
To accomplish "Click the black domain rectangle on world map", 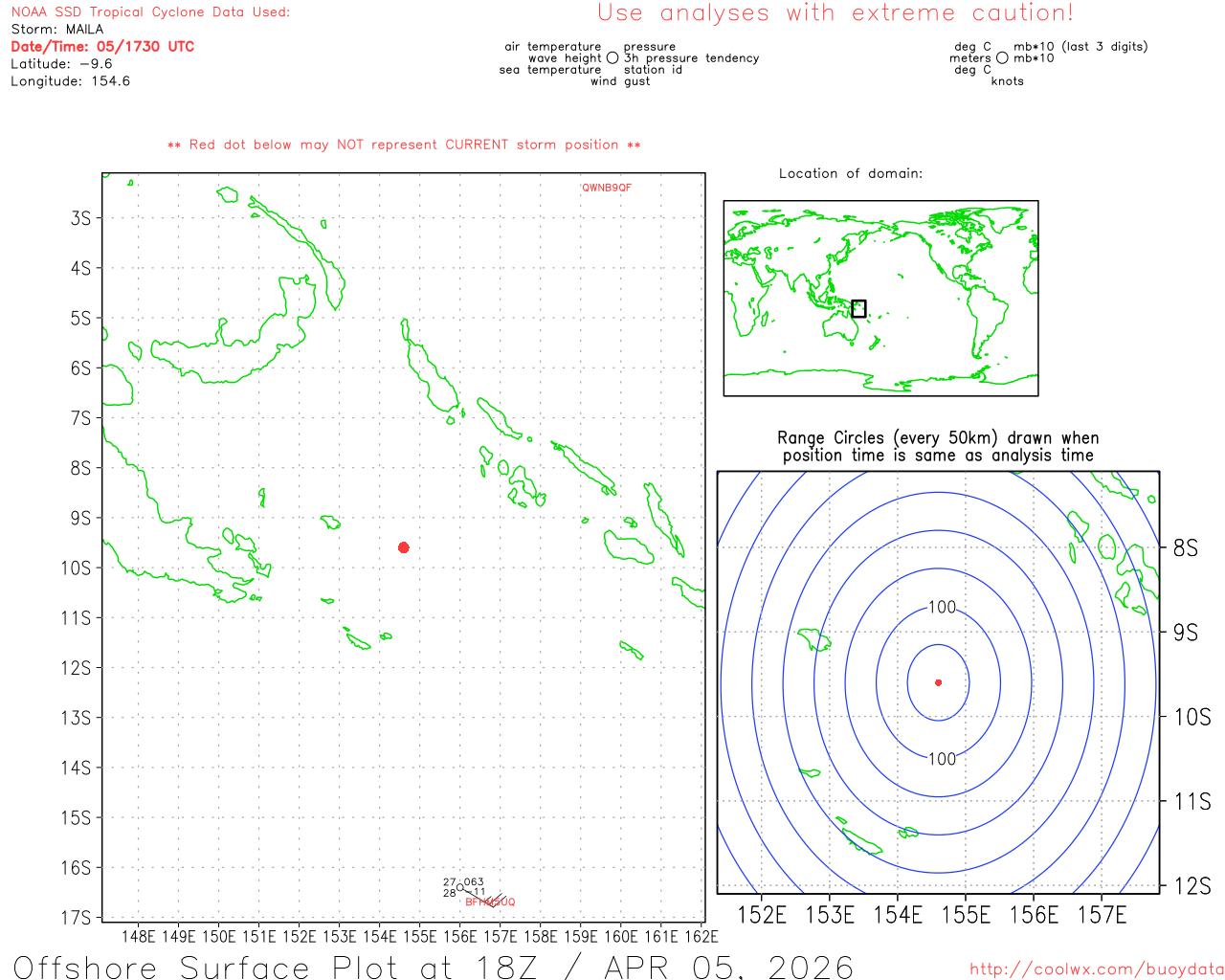I will pyautogui.click(x=858, y=308).
